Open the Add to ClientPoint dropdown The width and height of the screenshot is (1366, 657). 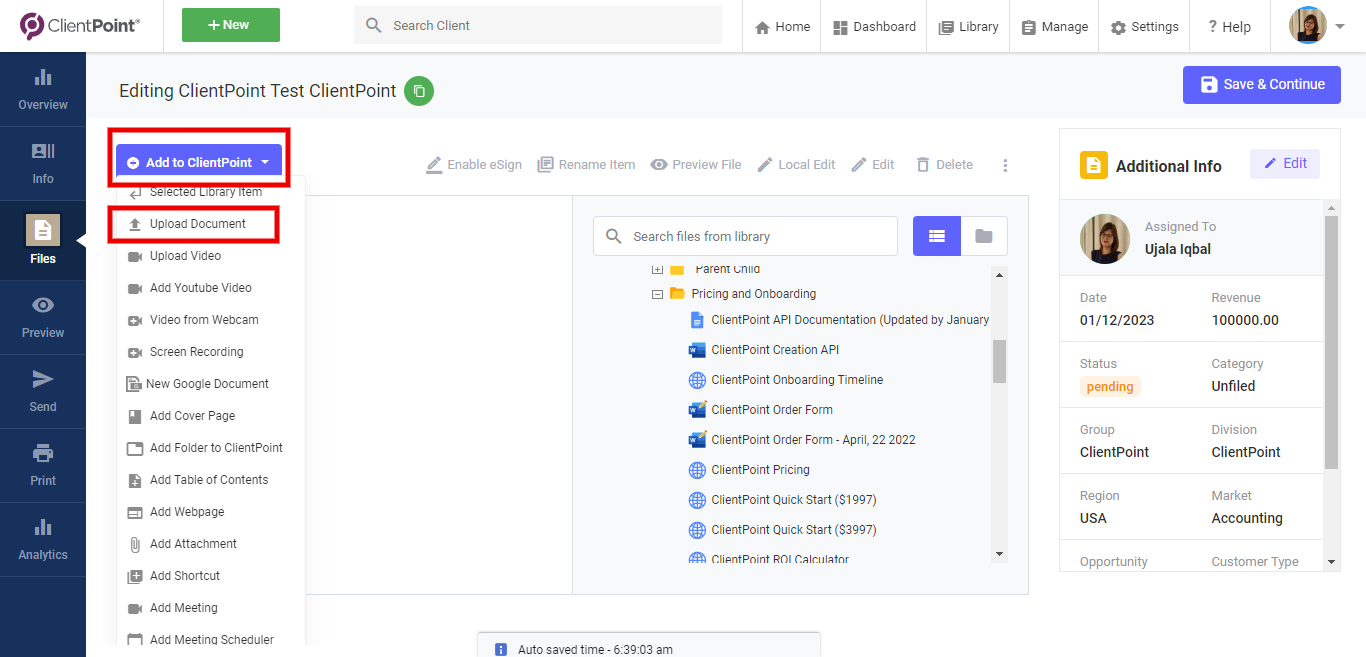[199, 162]
